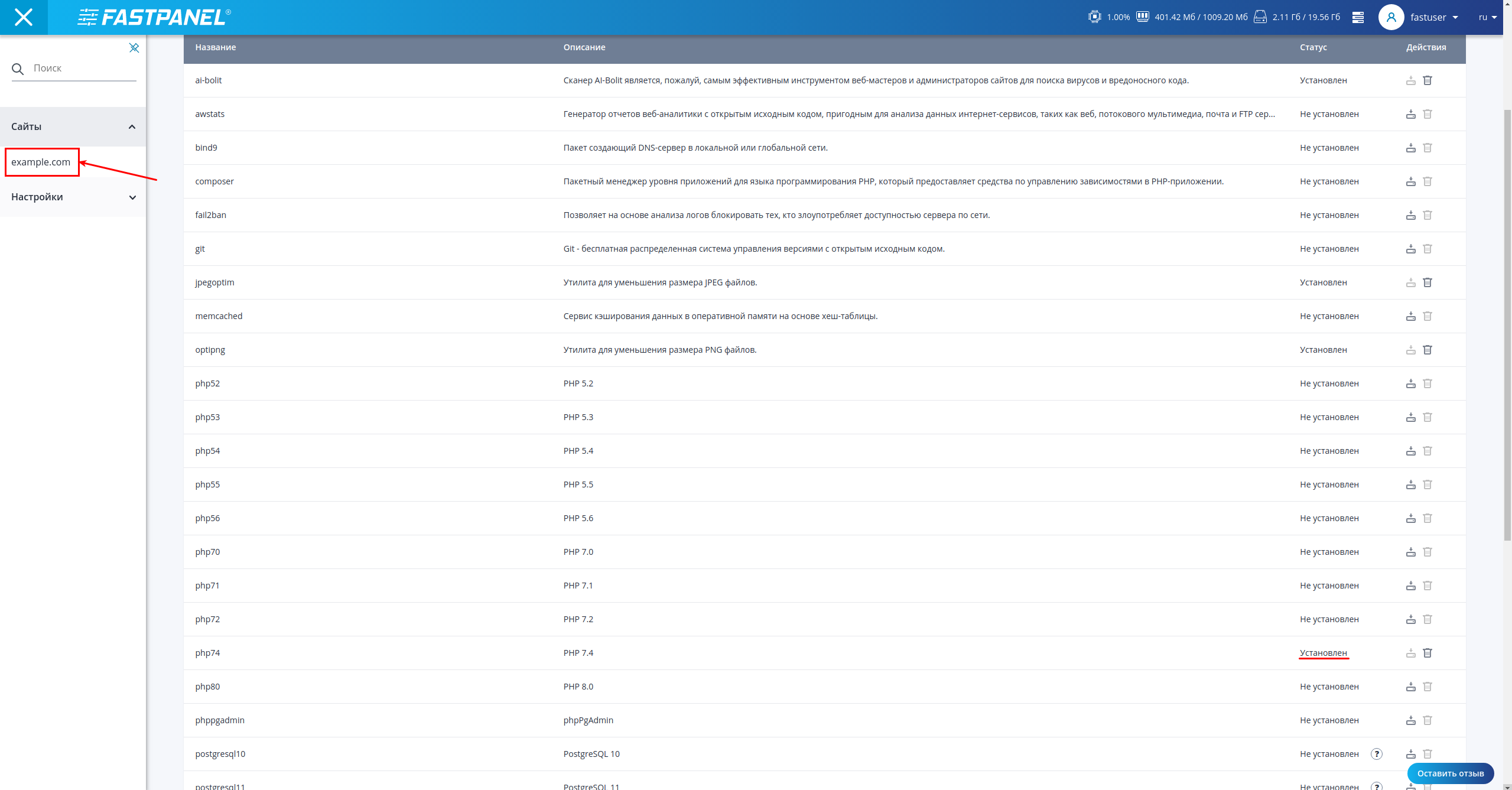Show help for postgresql10 status
This screenshot has width=1512, height=790.
[1377, 754]
